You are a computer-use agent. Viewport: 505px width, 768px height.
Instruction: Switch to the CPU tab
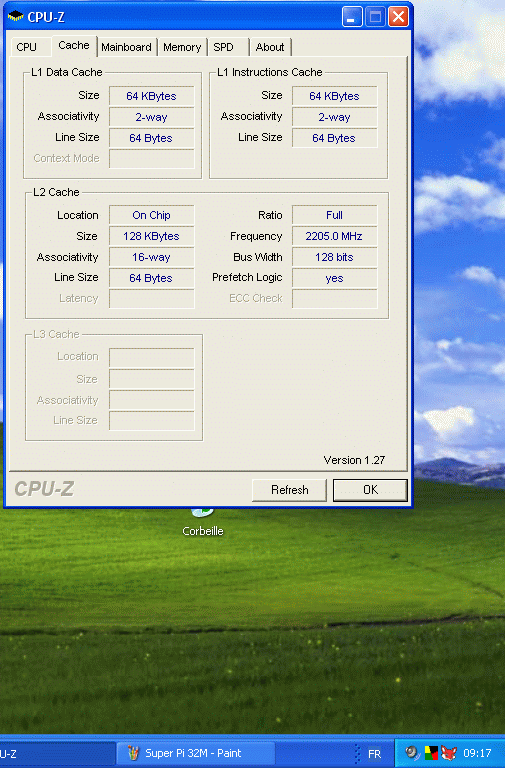[27, 47]
